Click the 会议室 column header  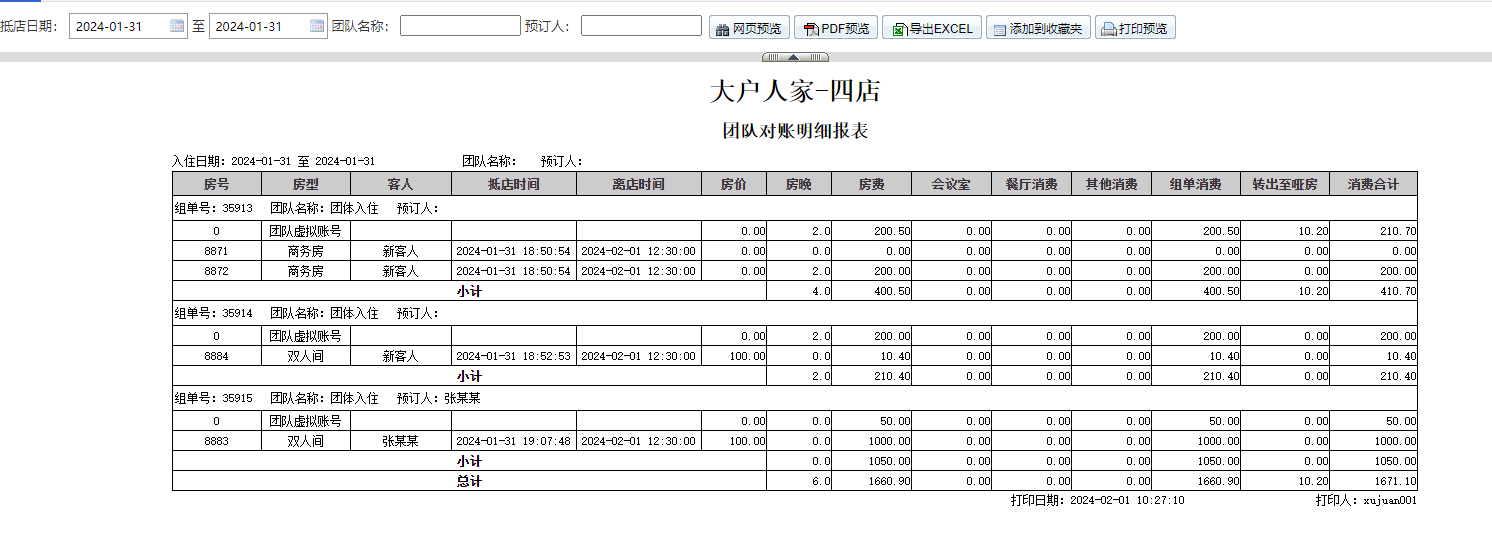click(x=952, y=184)
